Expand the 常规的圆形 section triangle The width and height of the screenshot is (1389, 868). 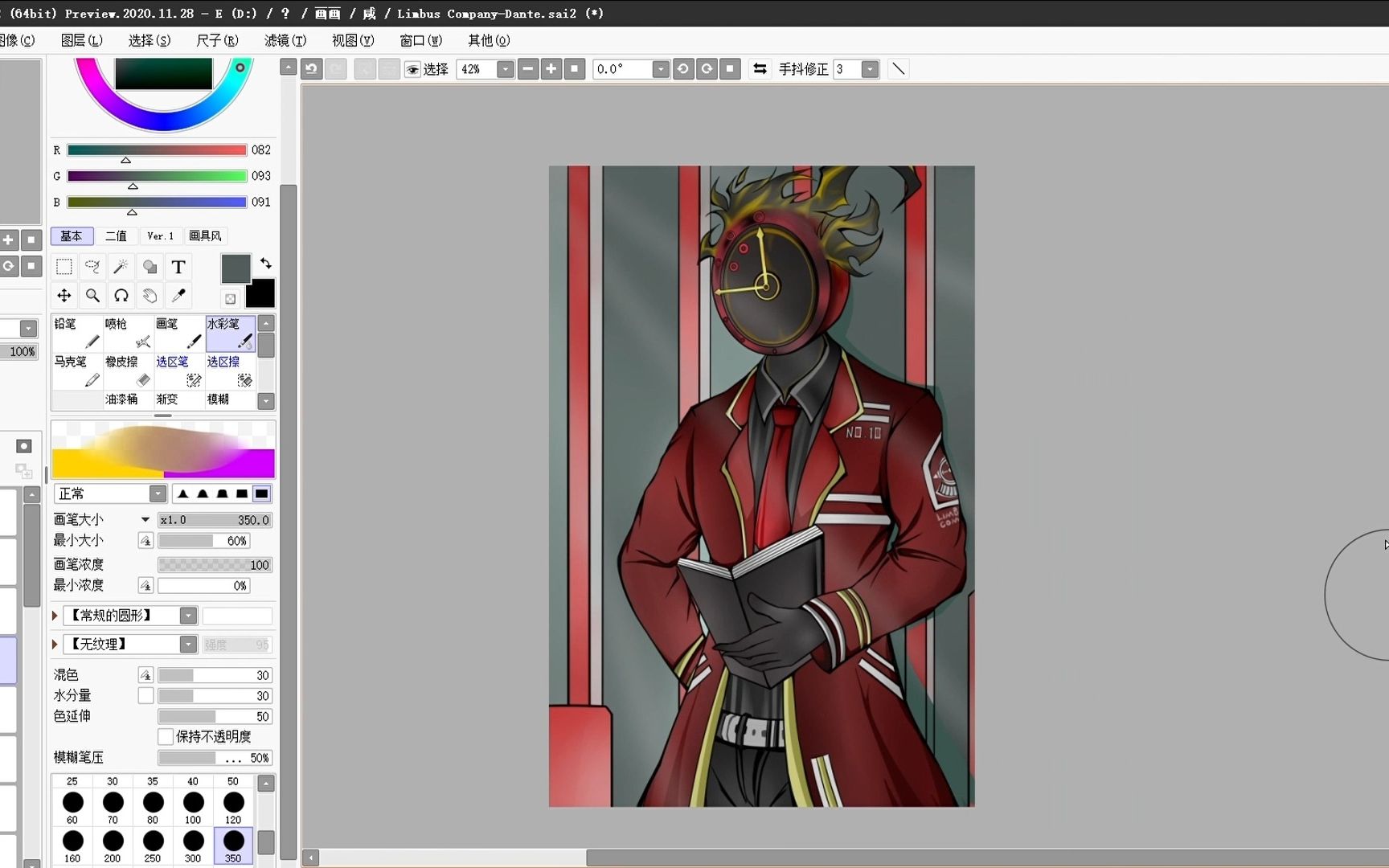55,616
